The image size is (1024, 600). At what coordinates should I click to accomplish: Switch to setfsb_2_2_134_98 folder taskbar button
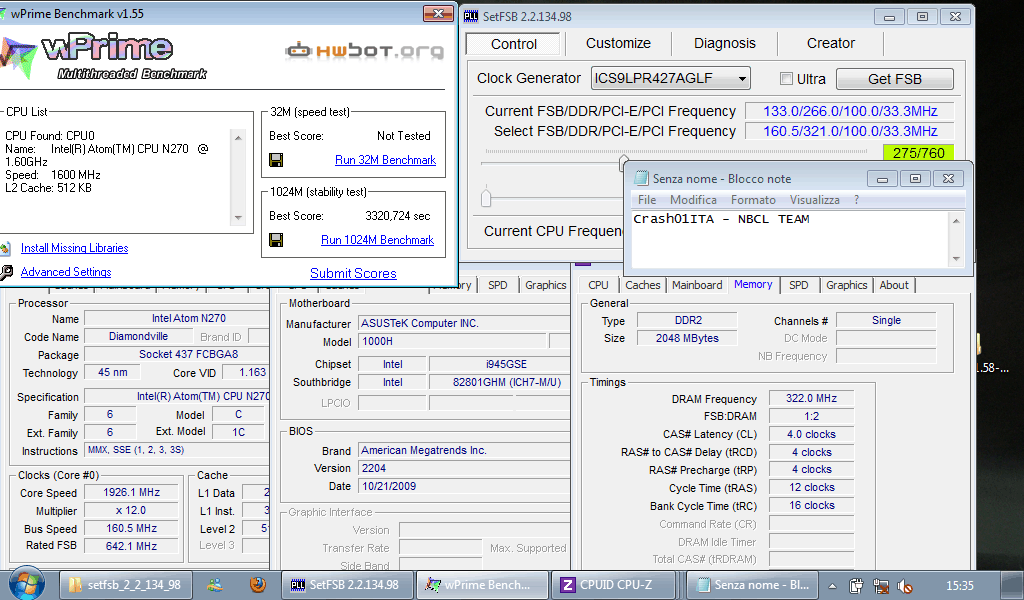click(127, 585)
